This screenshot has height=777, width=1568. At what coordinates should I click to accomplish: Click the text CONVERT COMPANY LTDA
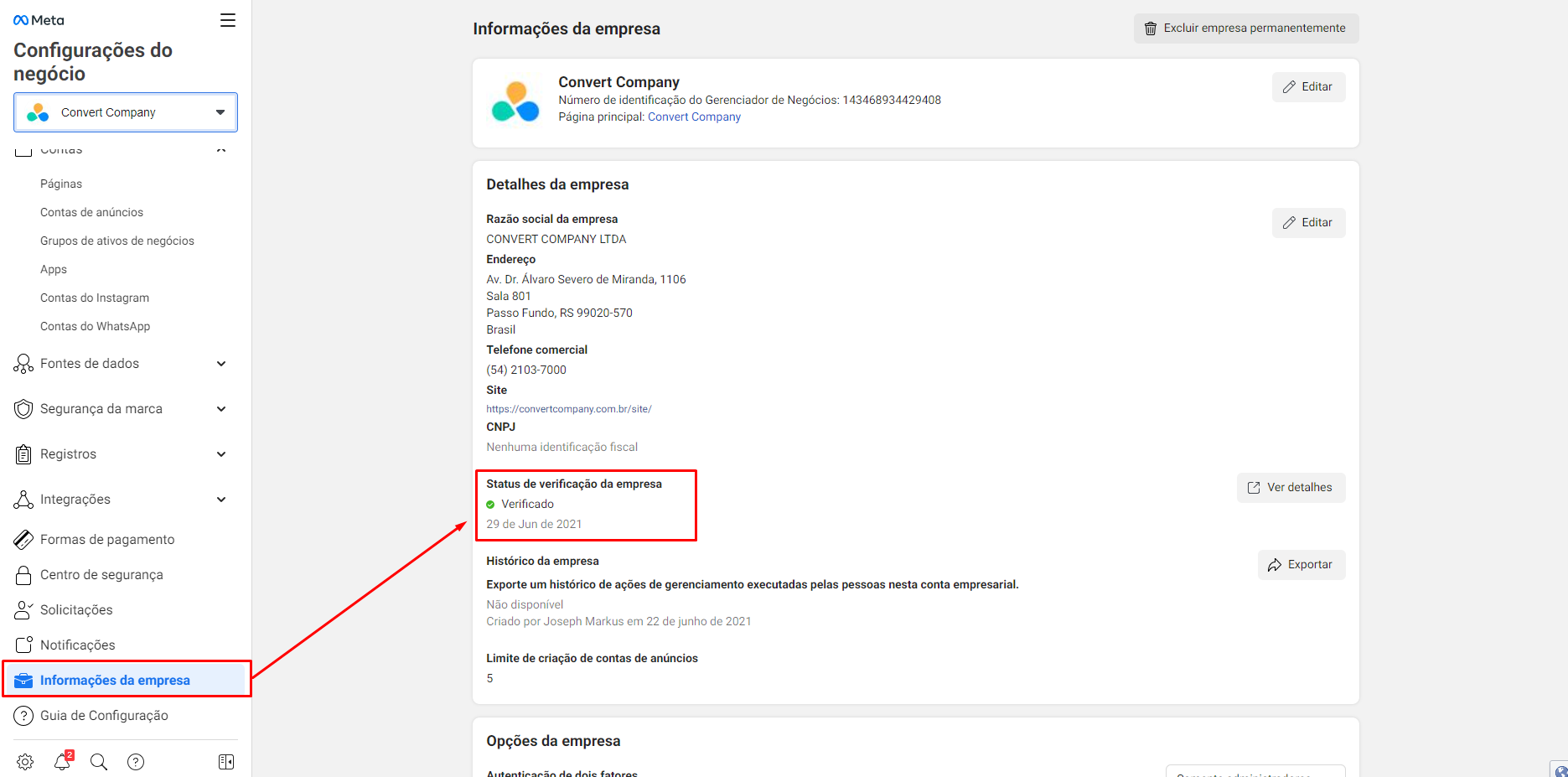click(556, 240)
